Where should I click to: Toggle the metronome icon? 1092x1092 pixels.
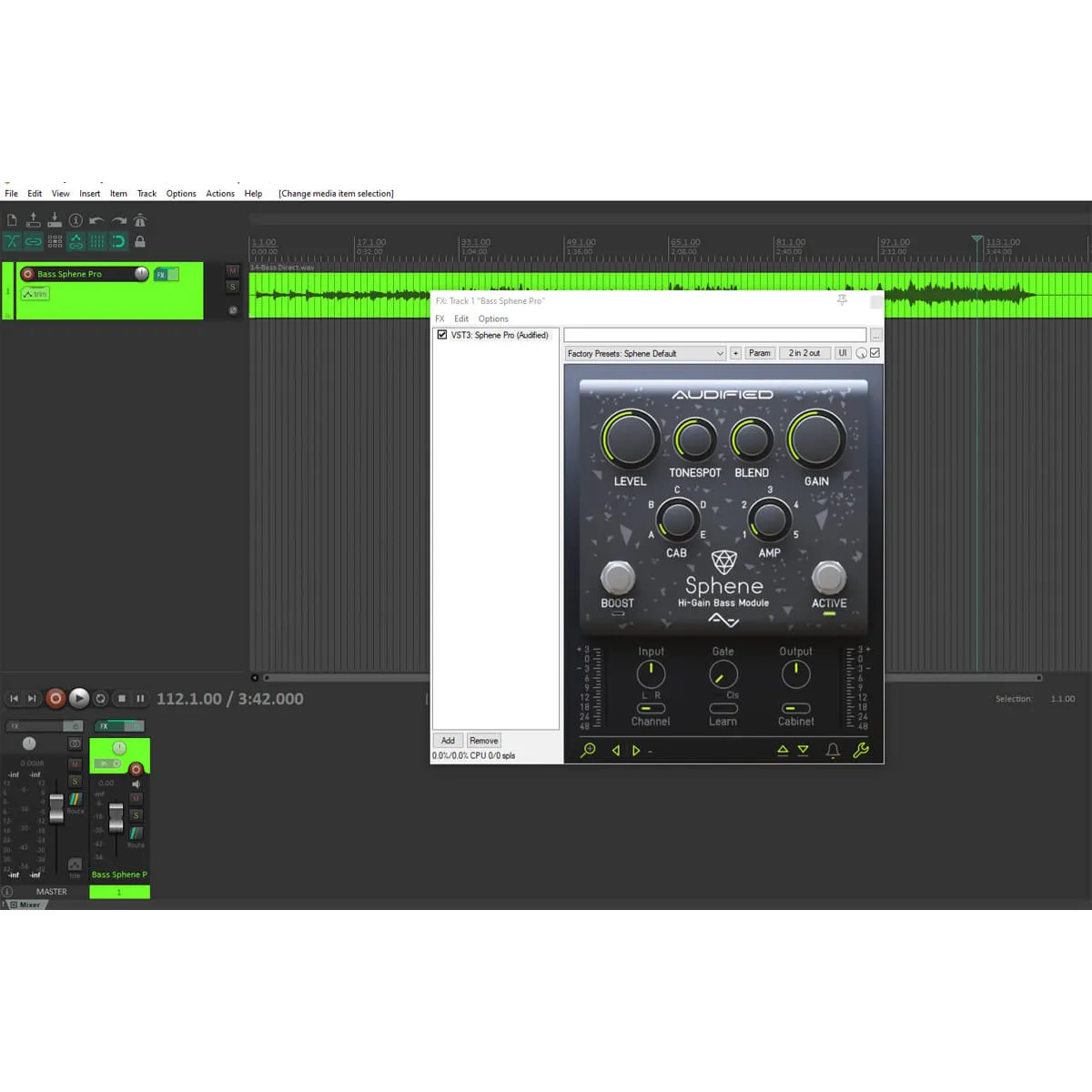(x=139, y=220)
